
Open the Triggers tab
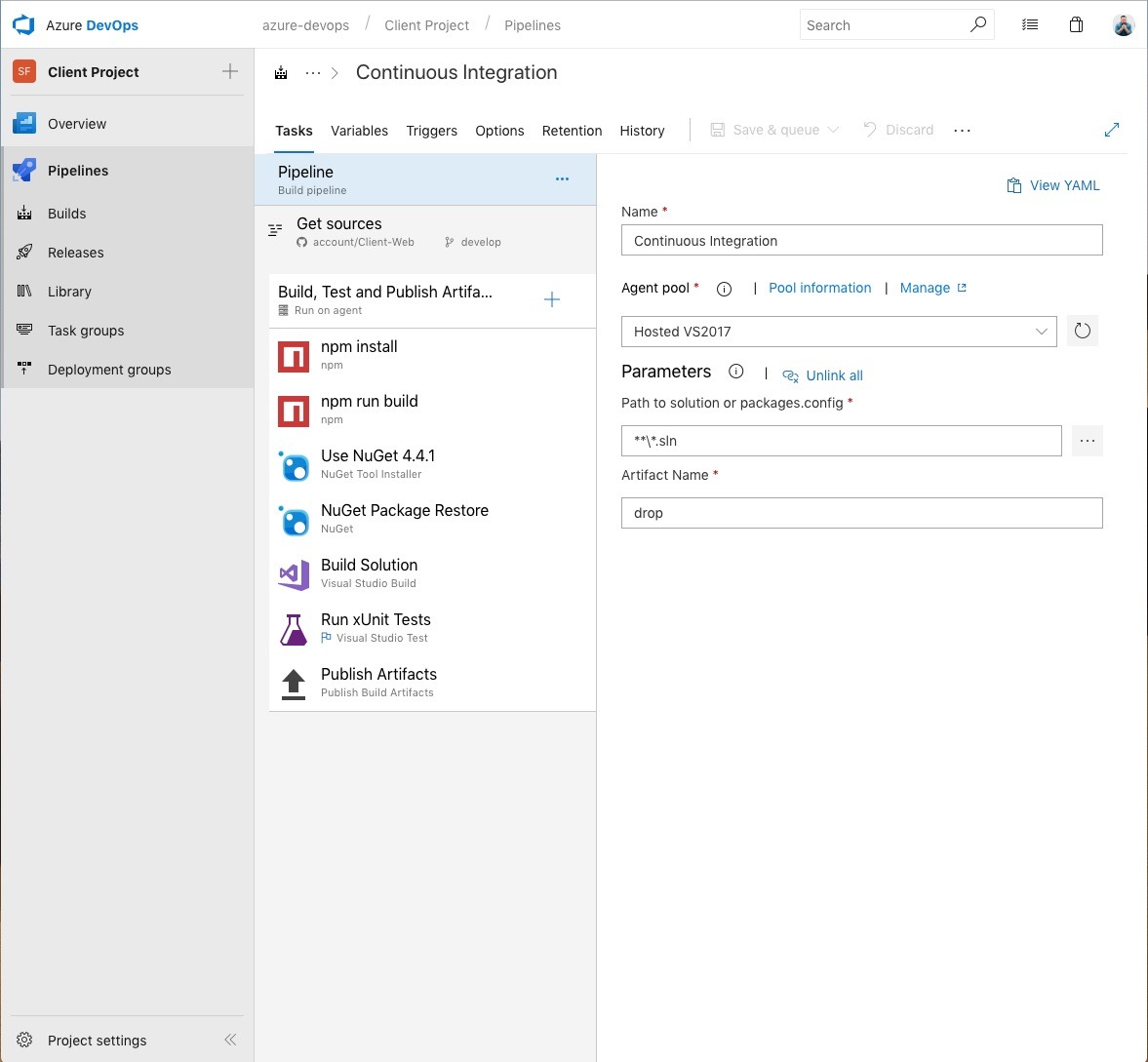pos(431,131)
